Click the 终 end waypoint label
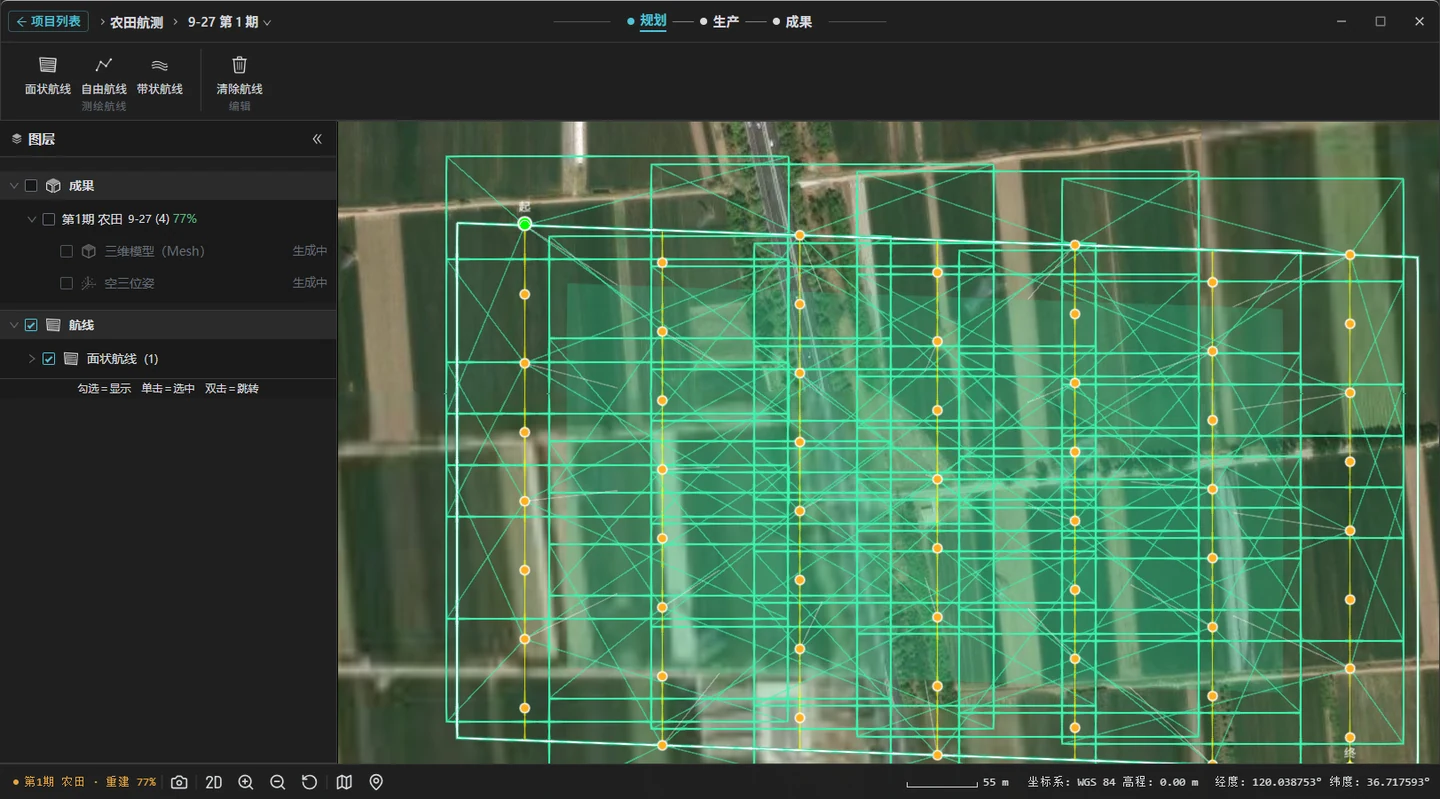Screen dimensions: 1440x799 (x=1349, y=752)
